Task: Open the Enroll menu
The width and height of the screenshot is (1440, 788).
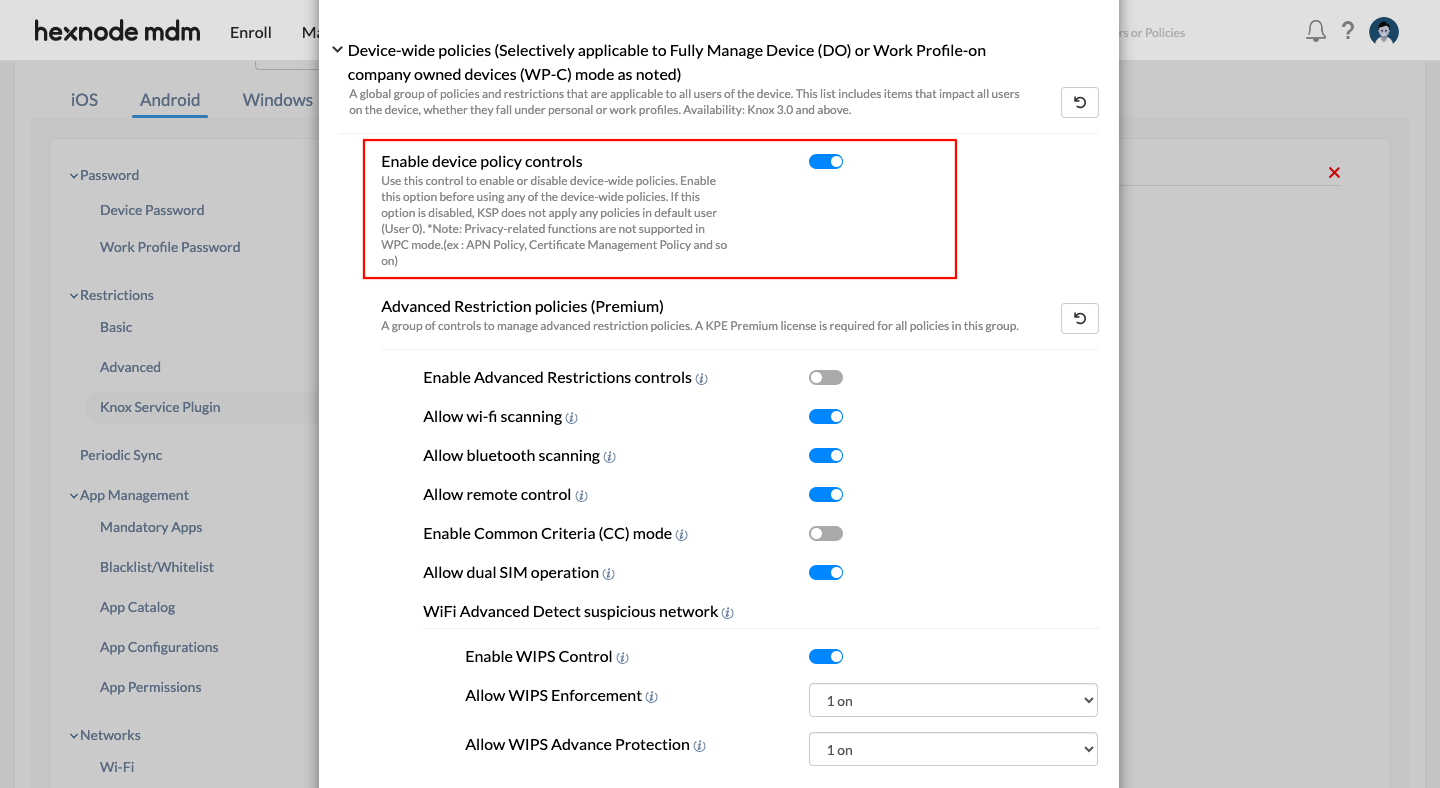Action: 251,32
